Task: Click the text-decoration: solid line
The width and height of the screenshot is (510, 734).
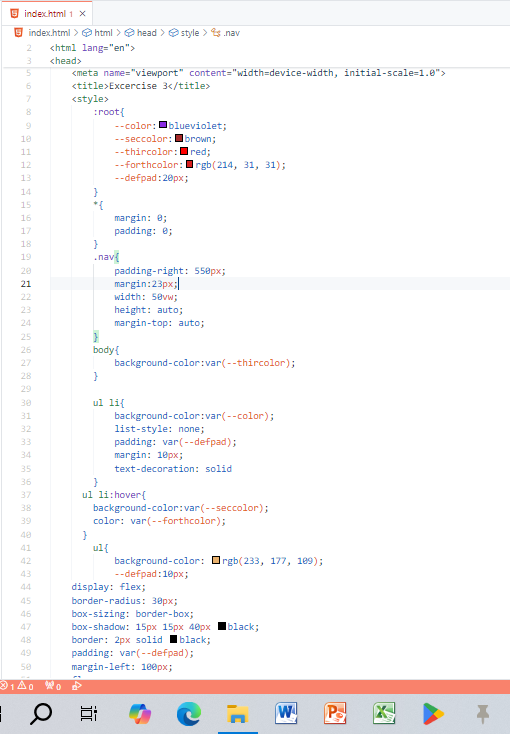Action: 173,469
